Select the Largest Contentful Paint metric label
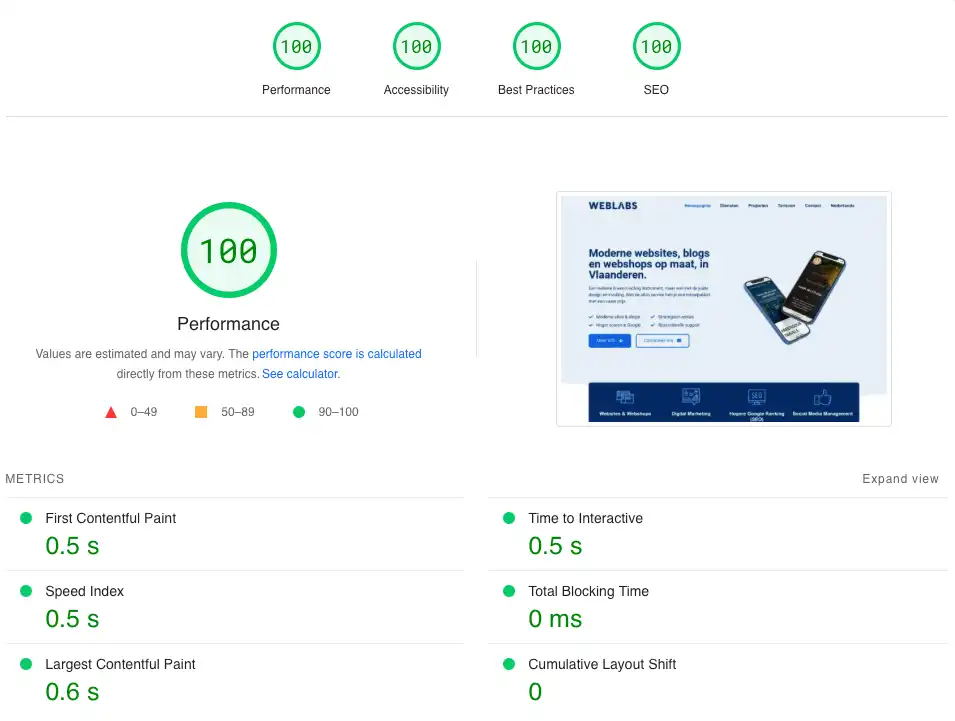Image resolution: width=955 pixels, height=721 pixels. 120,664
